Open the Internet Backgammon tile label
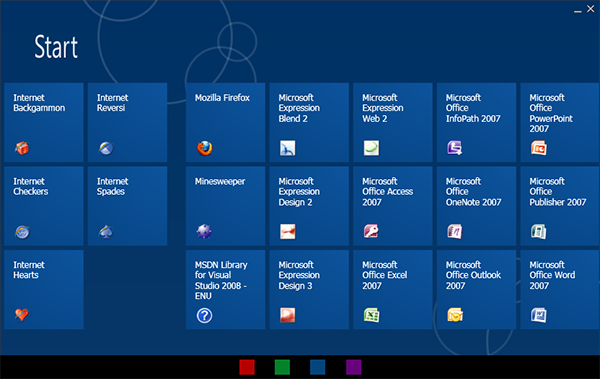 coord(39,103)
